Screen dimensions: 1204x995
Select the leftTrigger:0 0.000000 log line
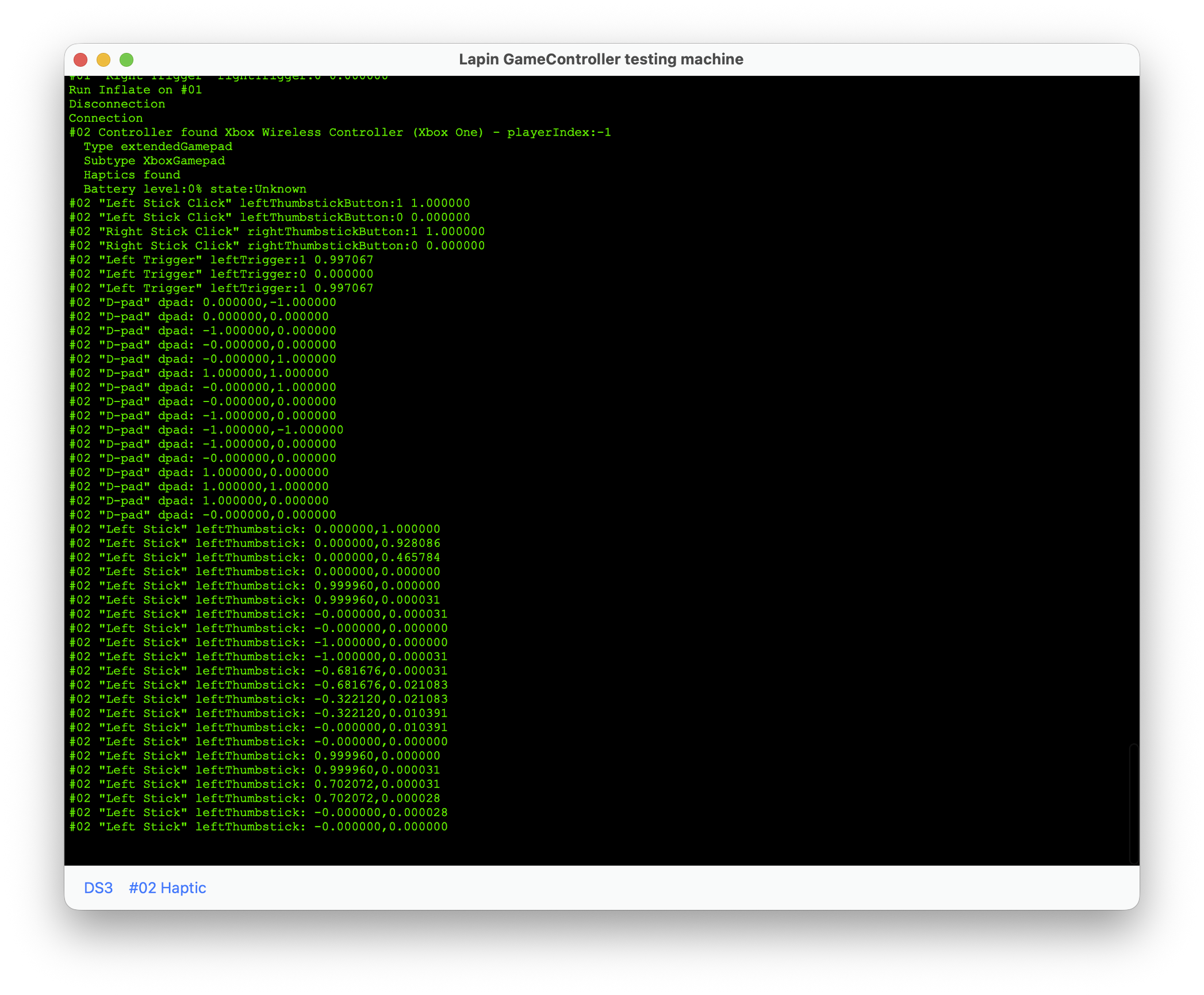[221, 274]
